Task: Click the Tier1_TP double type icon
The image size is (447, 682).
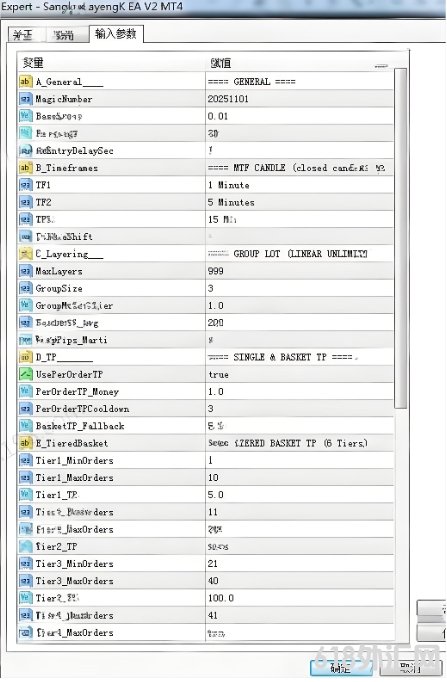Action: point(25,495)
